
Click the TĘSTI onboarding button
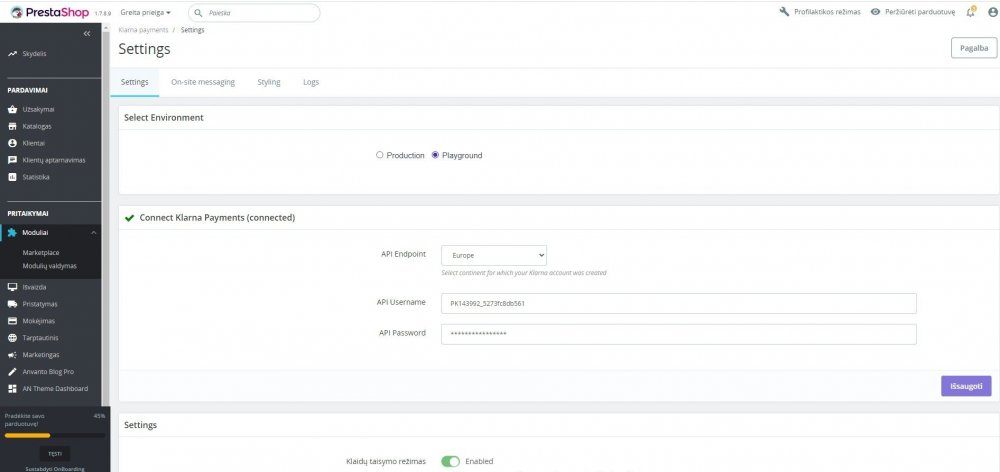[55, 454]
